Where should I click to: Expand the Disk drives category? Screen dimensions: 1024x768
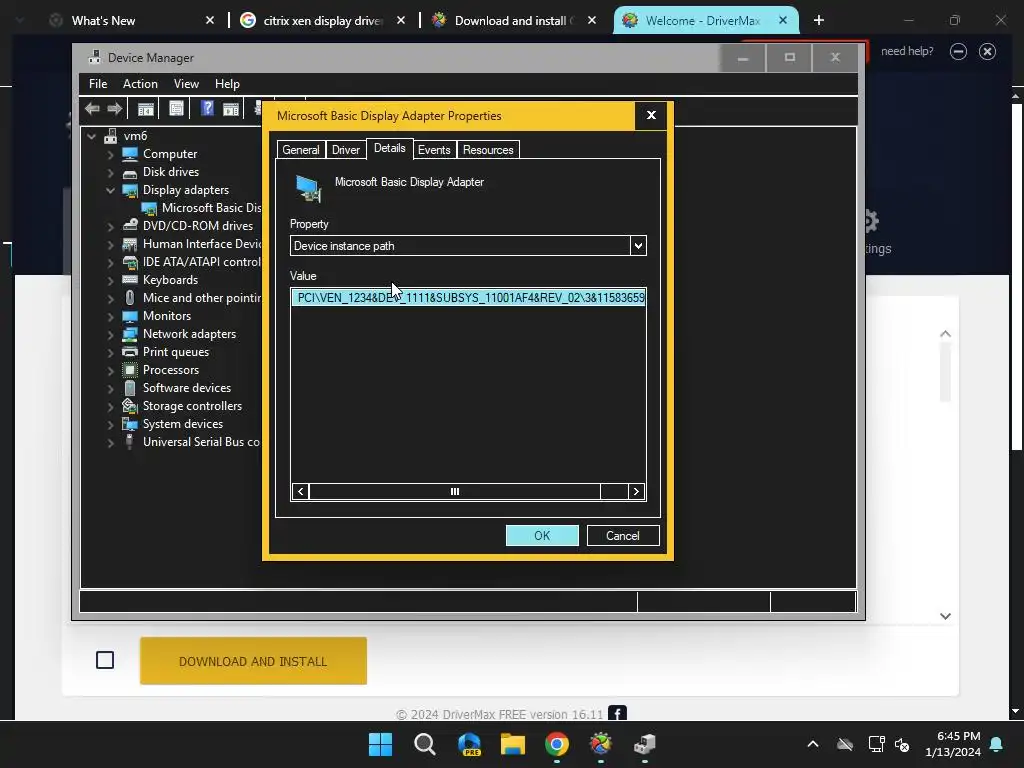tap(110, 173)
